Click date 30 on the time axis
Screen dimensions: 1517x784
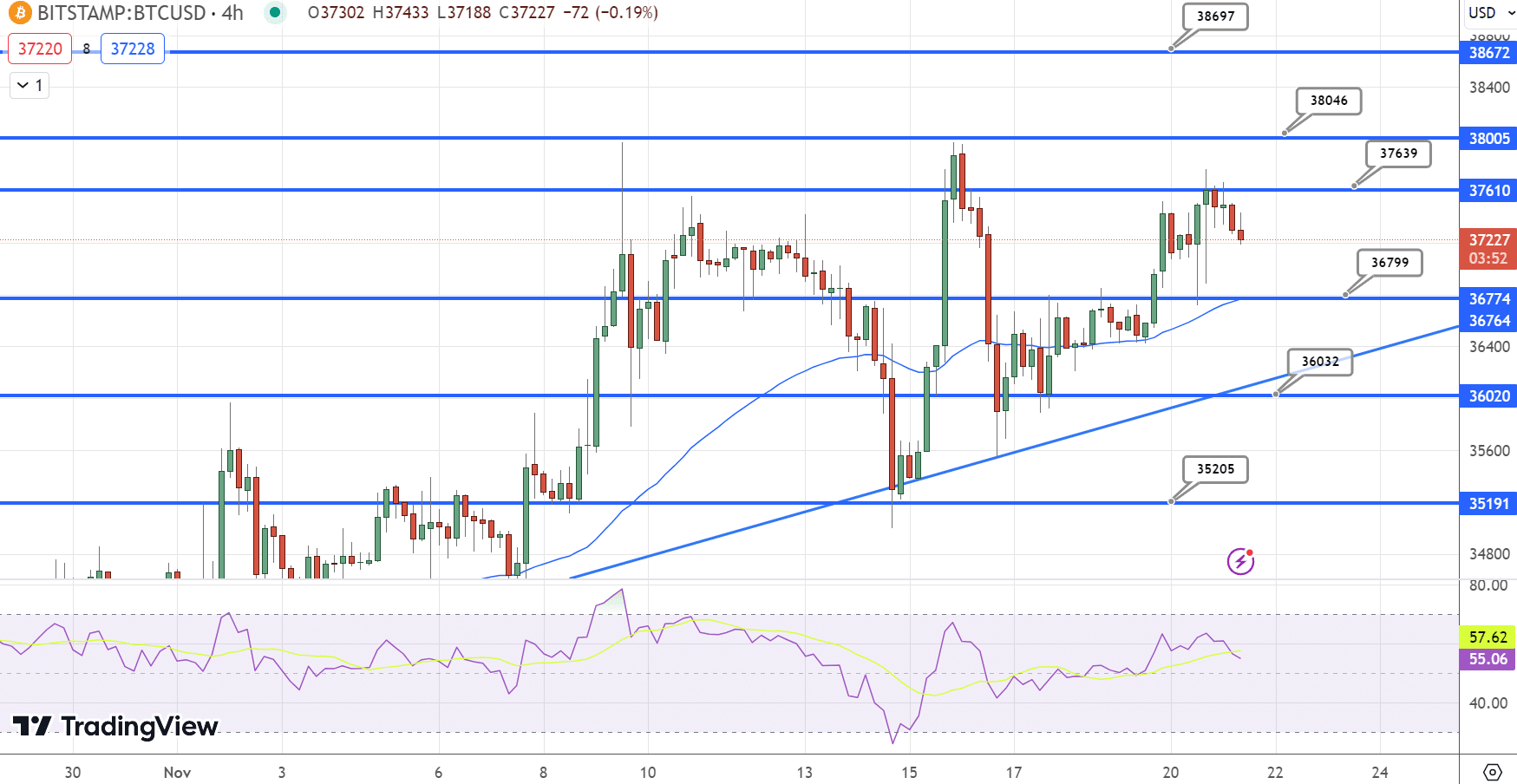click(x=73, y=772)
